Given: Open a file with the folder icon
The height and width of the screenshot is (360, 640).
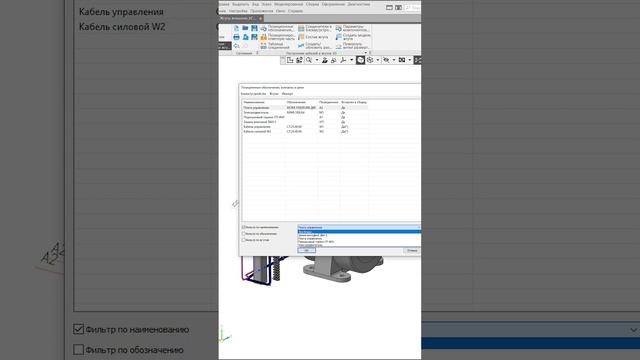Looking at the screenshot, I should [245, 28].
